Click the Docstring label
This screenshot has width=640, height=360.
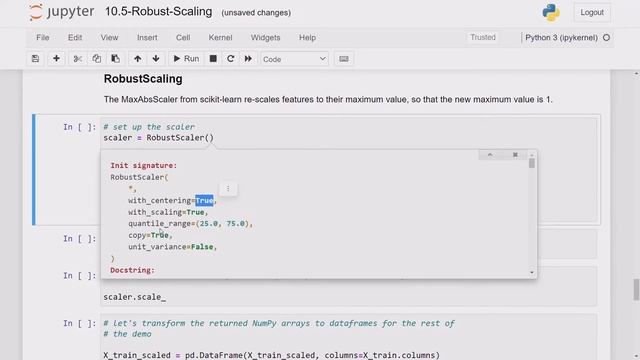[x=132, y=270]
